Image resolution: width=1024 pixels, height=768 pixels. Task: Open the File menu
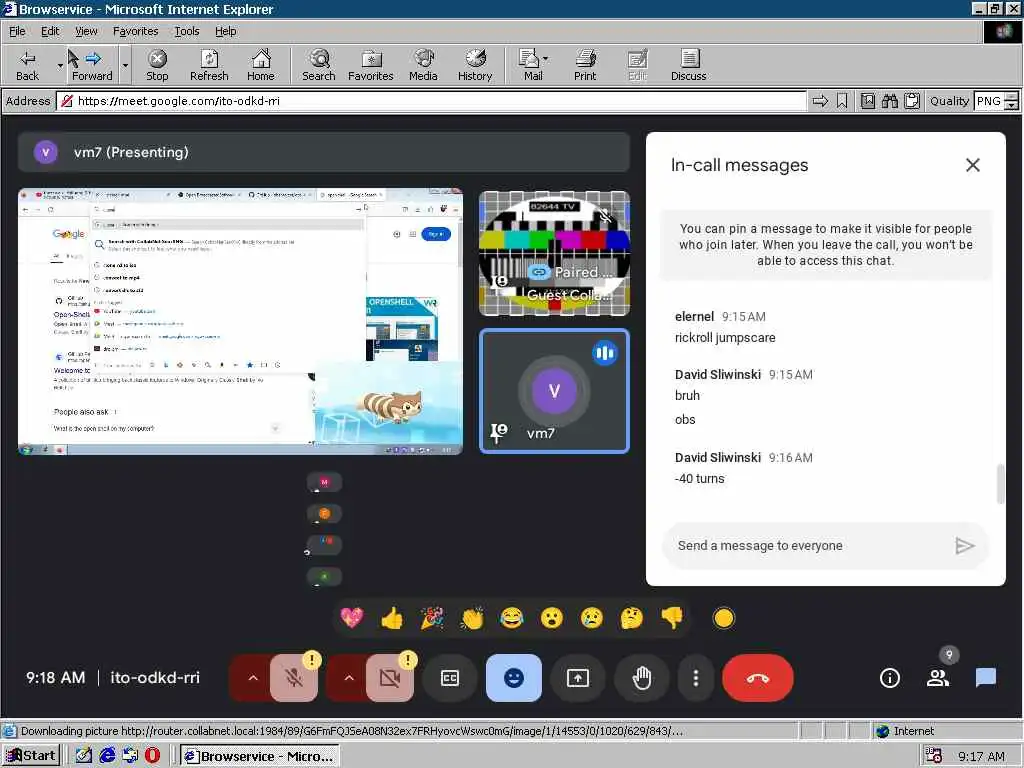(17, 31)
